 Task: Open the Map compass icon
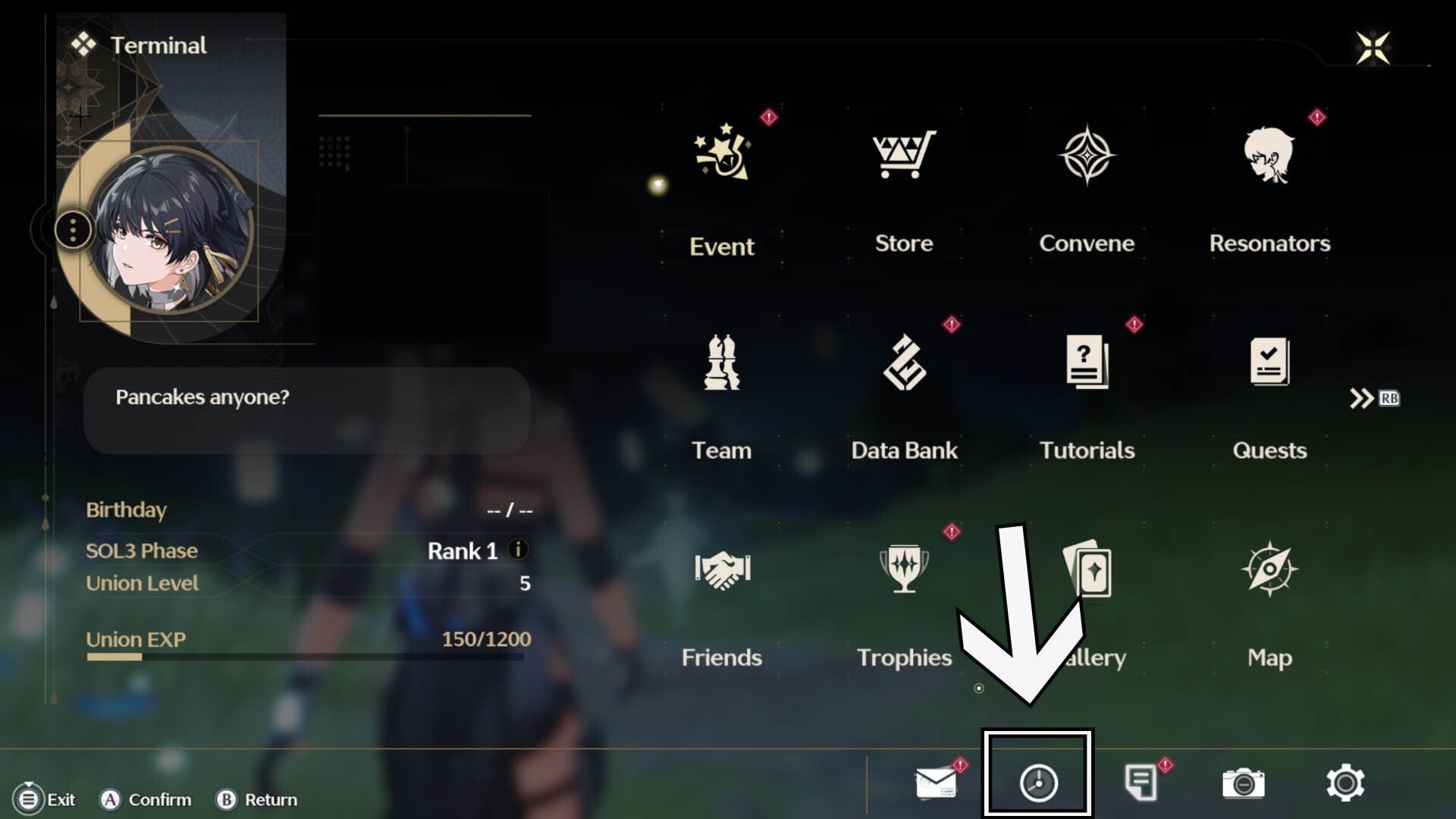1269,569
